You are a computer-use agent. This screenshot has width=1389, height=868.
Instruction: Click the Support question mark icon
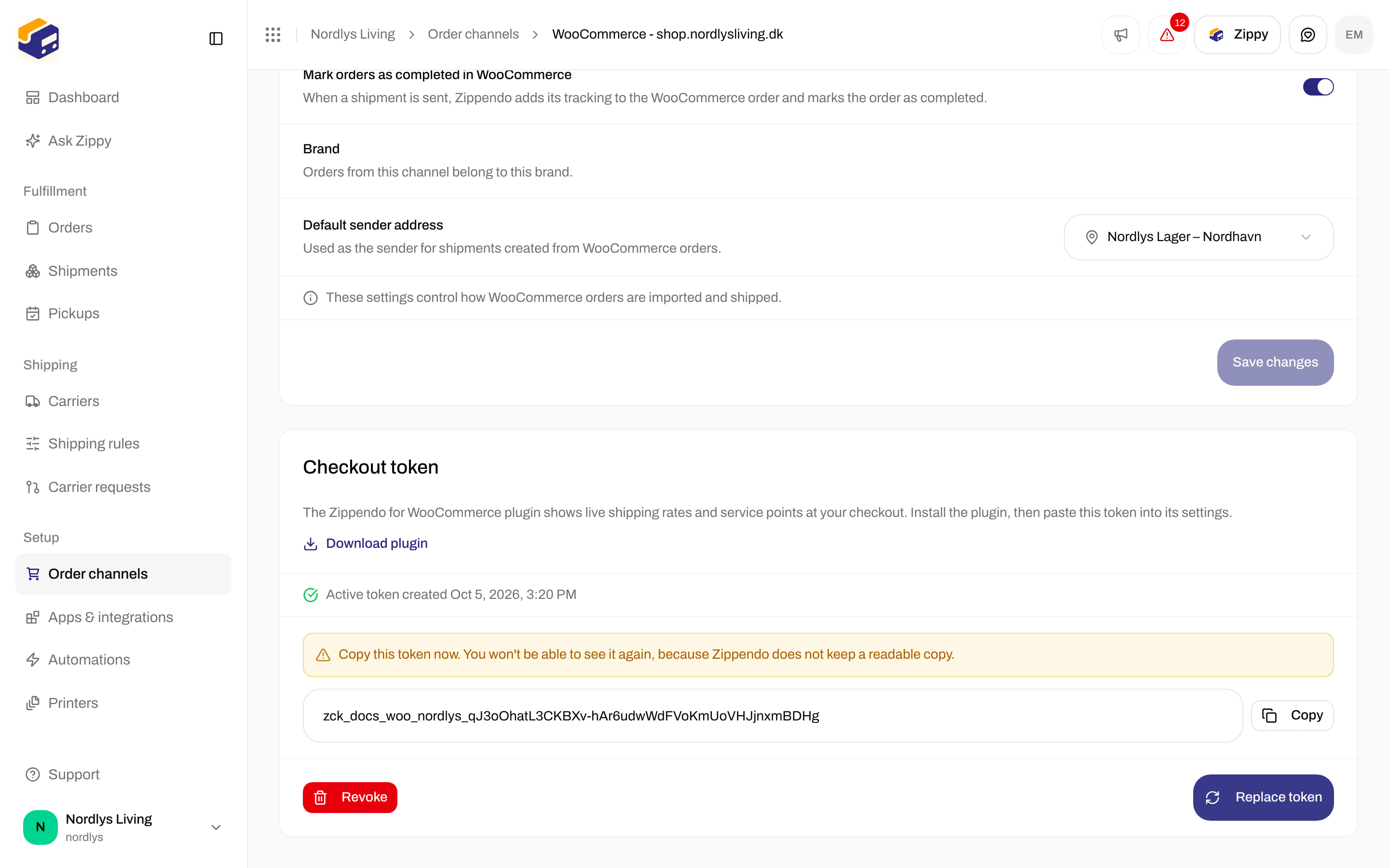(33, 774)
